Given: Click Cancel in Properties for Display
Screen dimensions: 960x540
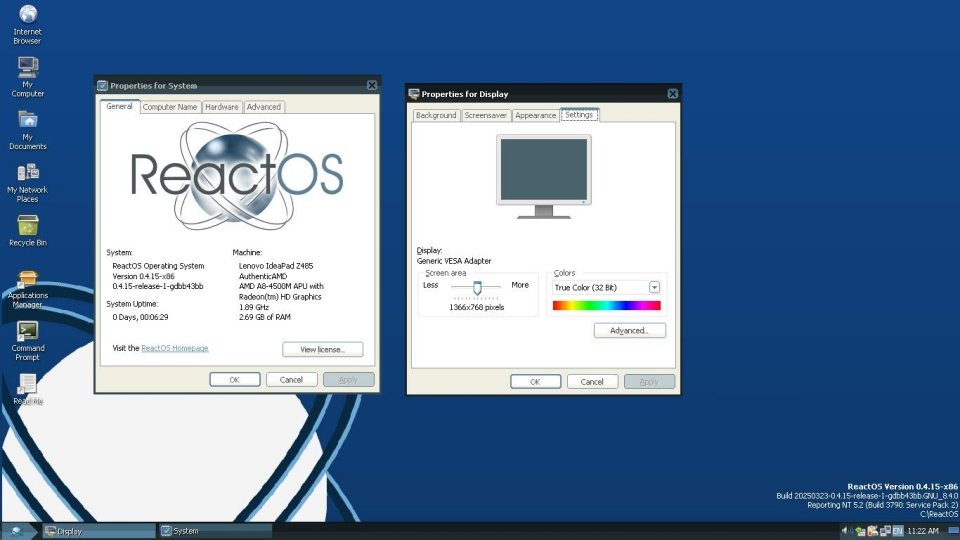Looking at the screenshot, I should pos(592,381).
